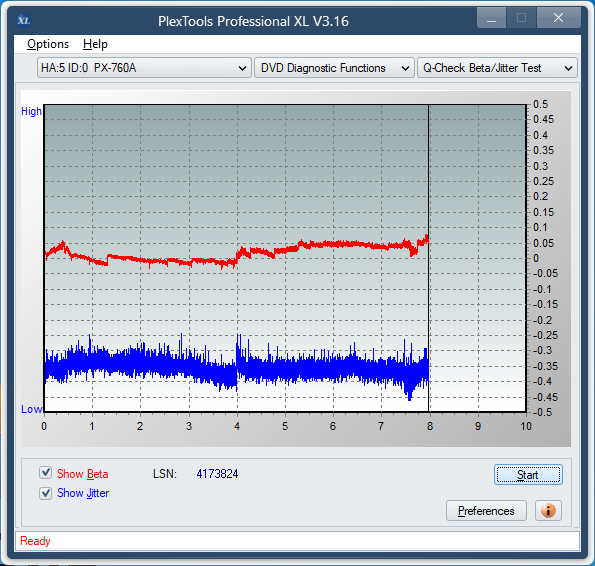This screenshot has width=595, height=566.
Task: Close the PlexTools Professional window
Action: click(x=559, y=18)
